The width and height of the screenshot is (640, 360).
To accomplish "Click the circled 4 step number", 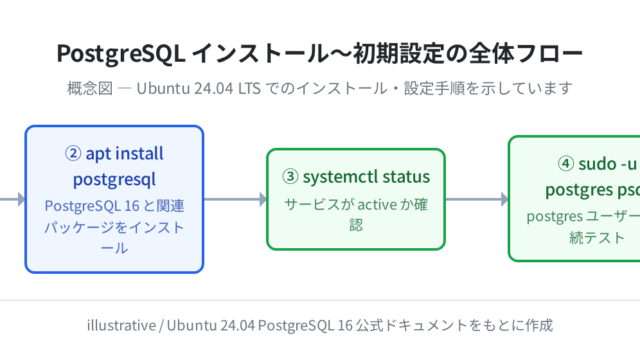I will [566, 164].
